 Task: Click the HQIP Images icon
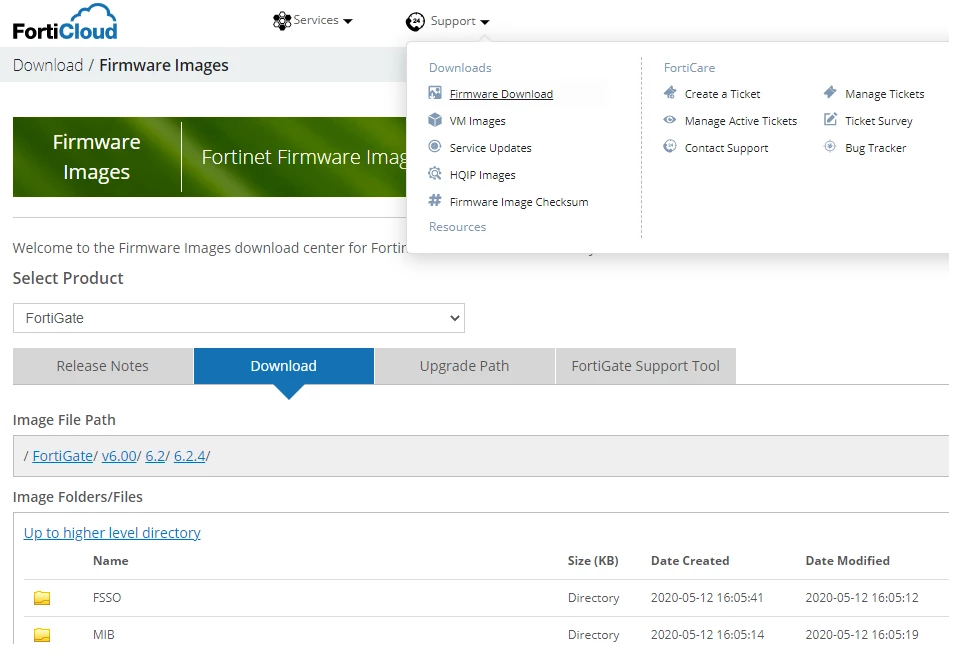click(x=435, y=174)
